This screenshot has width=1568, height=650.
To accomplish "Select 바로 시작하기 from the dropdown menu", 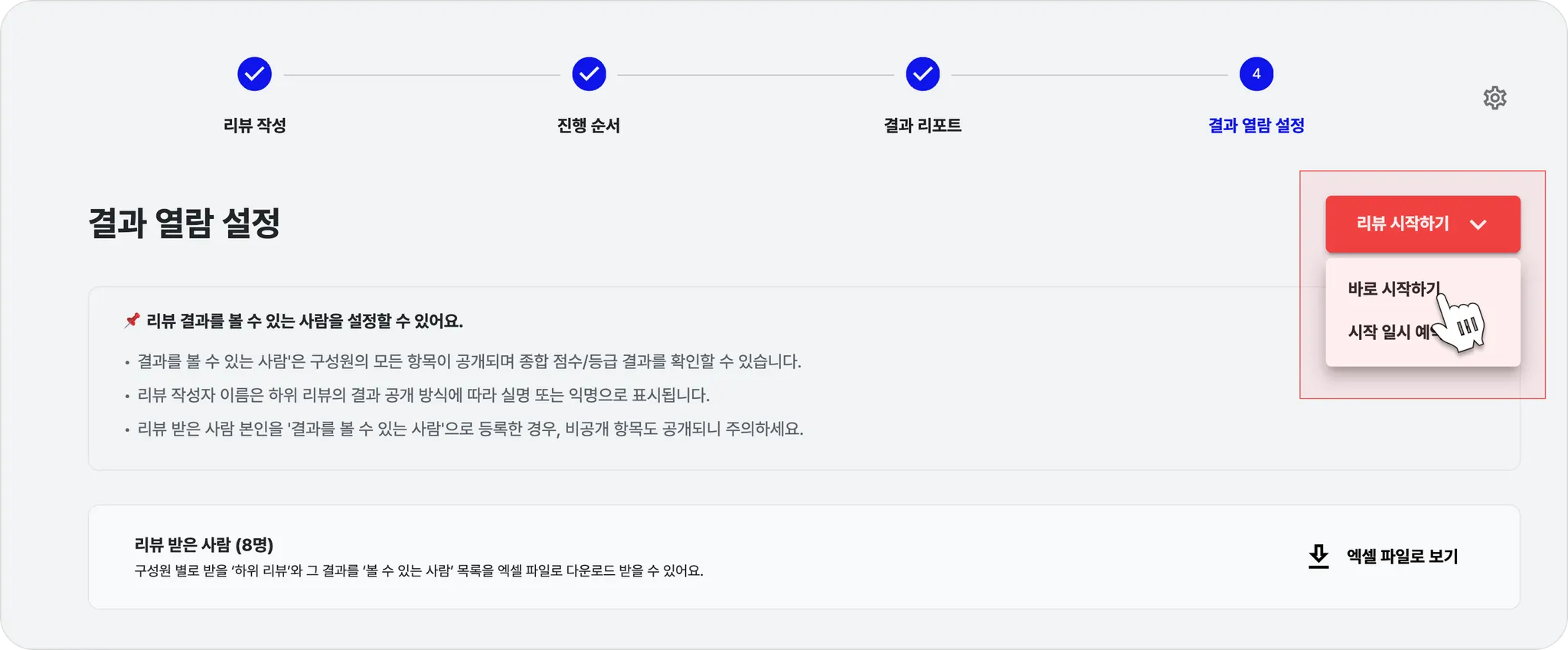I will (1393, 289).
